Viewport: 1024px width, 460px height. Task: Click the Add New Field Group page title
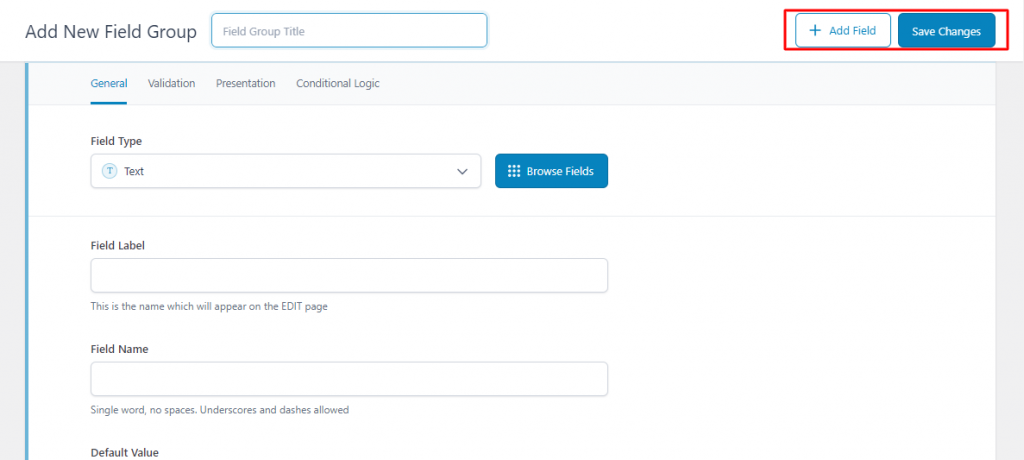pos(111,32)
